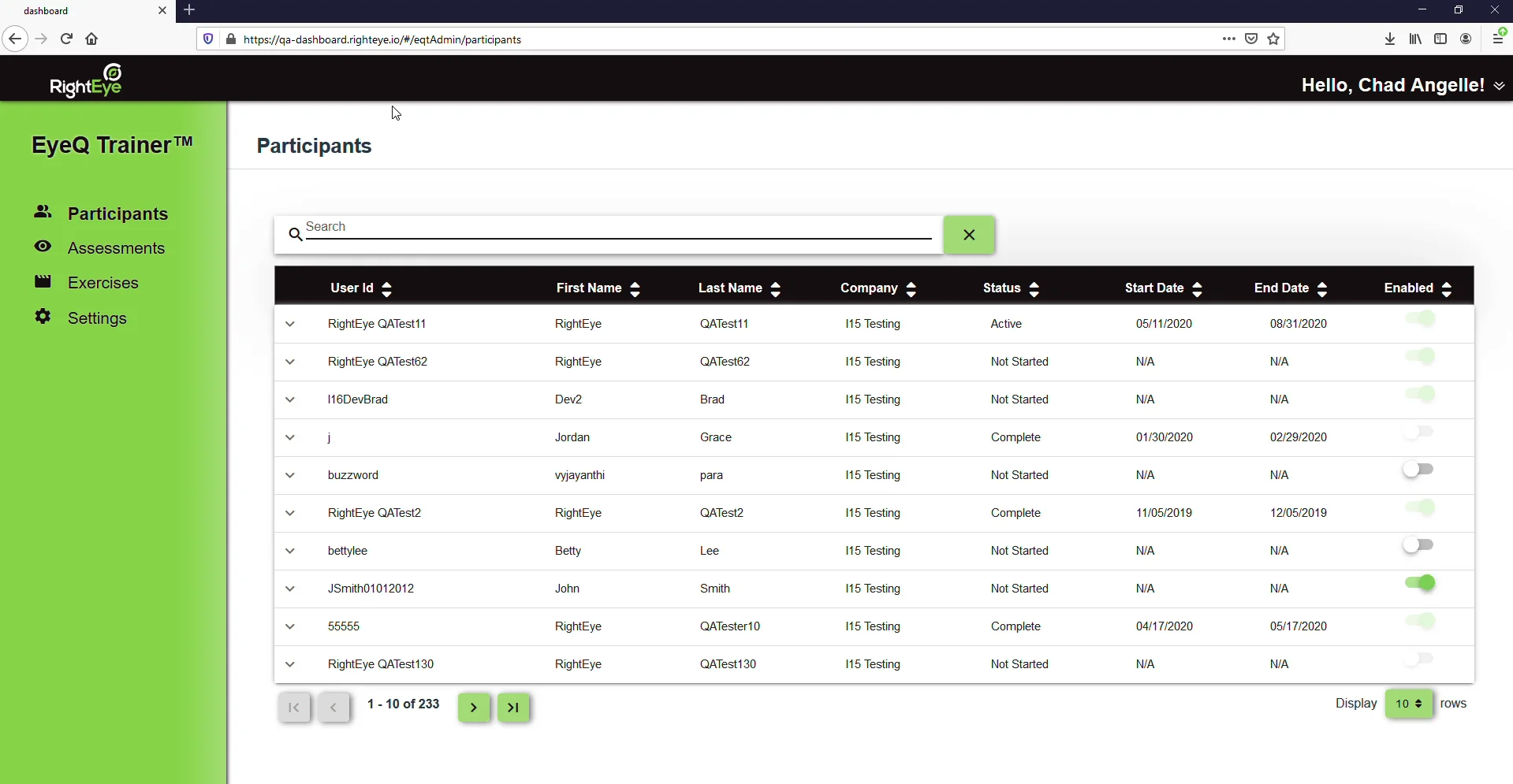
Task: Click the search magnifier icon
Action: 296,234
